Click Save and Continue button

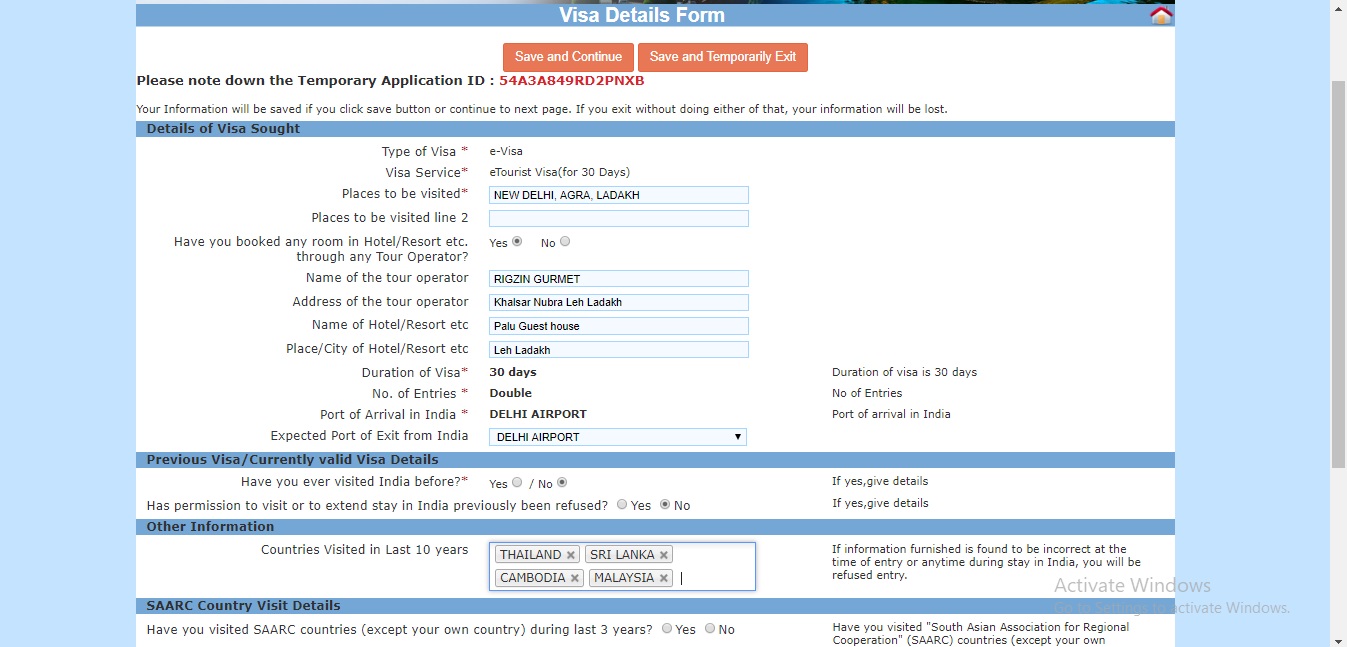[x=568, y=57]
